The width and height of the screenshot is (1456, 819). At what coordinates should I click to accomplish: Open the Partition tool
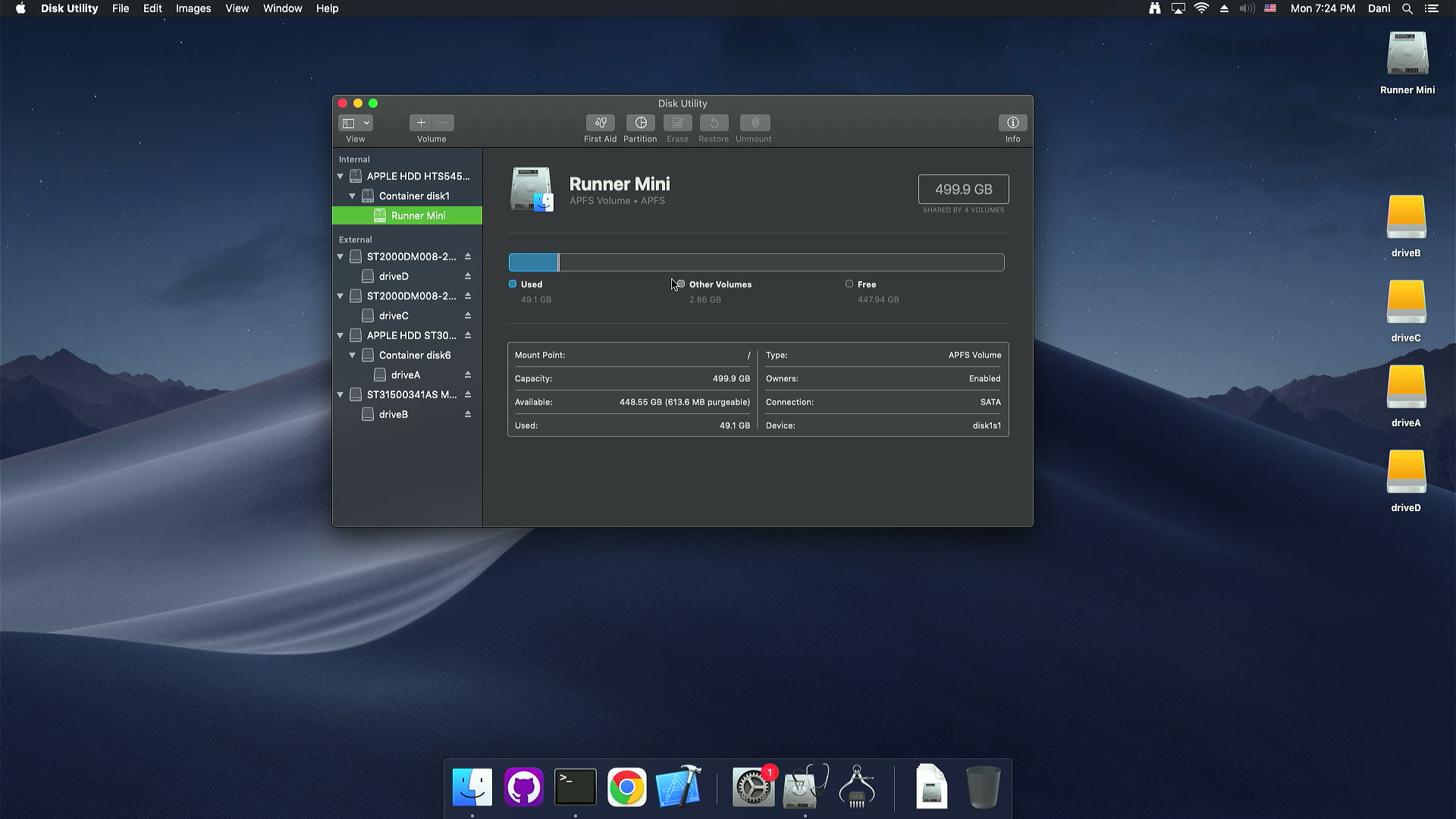click(x=640, y=123)
